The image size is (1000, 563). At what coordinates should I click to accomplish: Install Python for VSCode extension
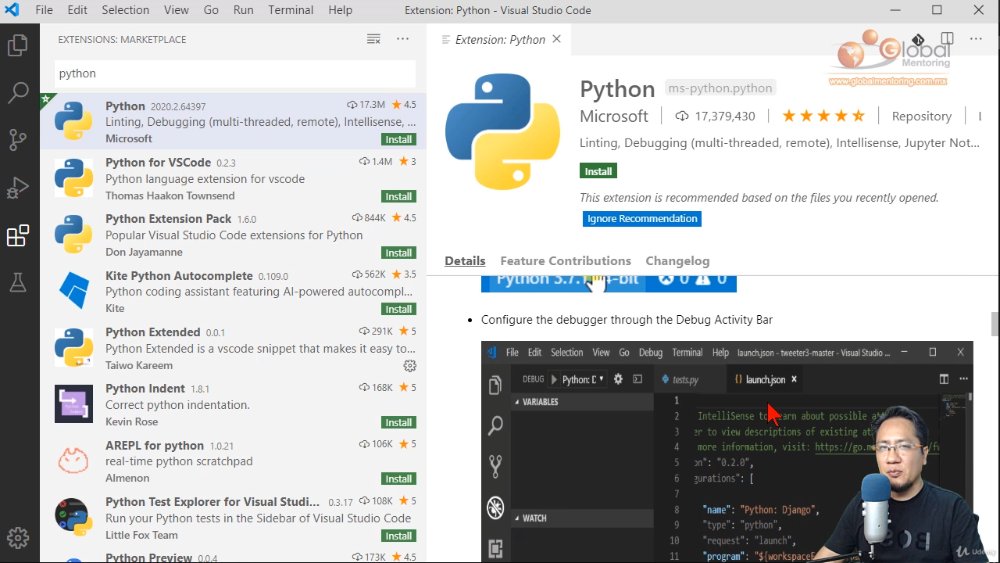[399, 196]
